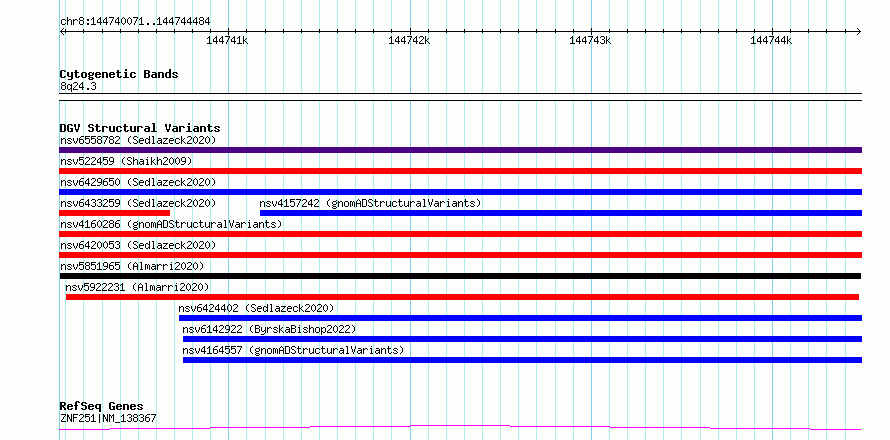
Task: Select the nsv6433259 (Sedlazeck2020) label
Action: coord(138,203)
